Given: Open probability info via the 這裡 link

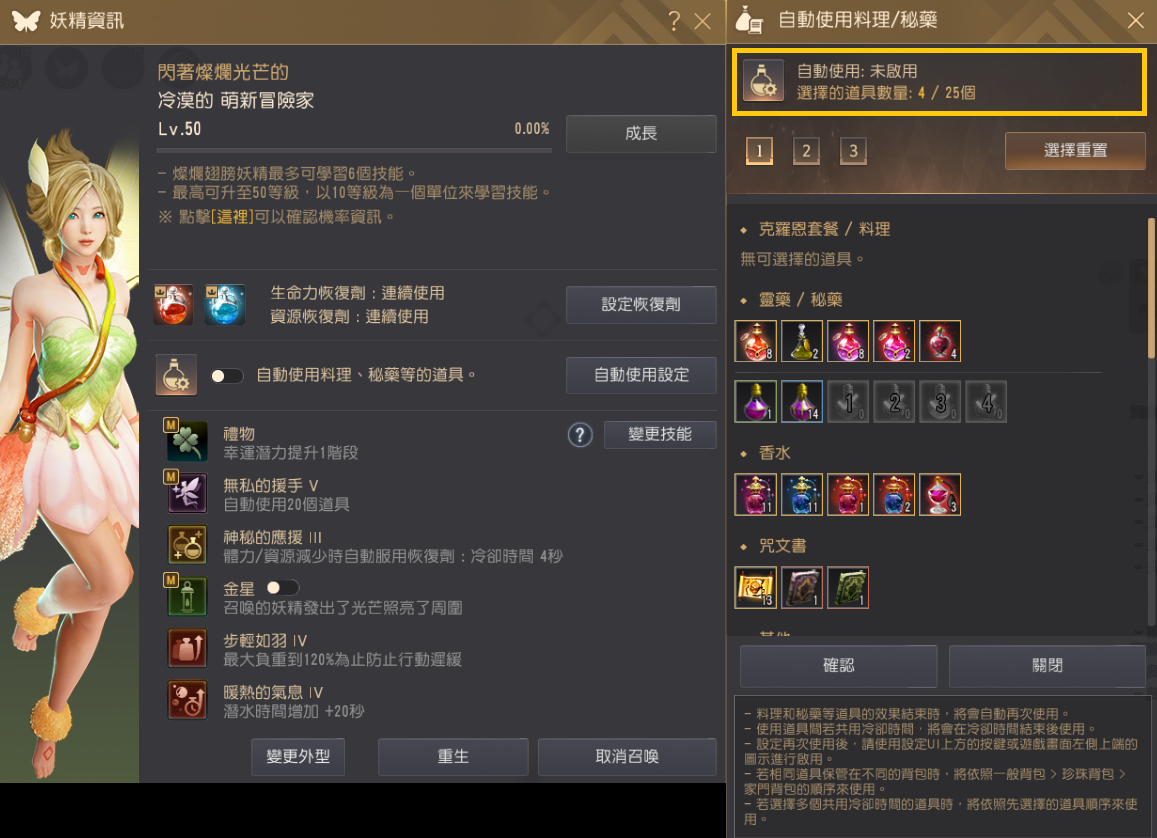Looking at the screenshot, I should click(232, 217).
